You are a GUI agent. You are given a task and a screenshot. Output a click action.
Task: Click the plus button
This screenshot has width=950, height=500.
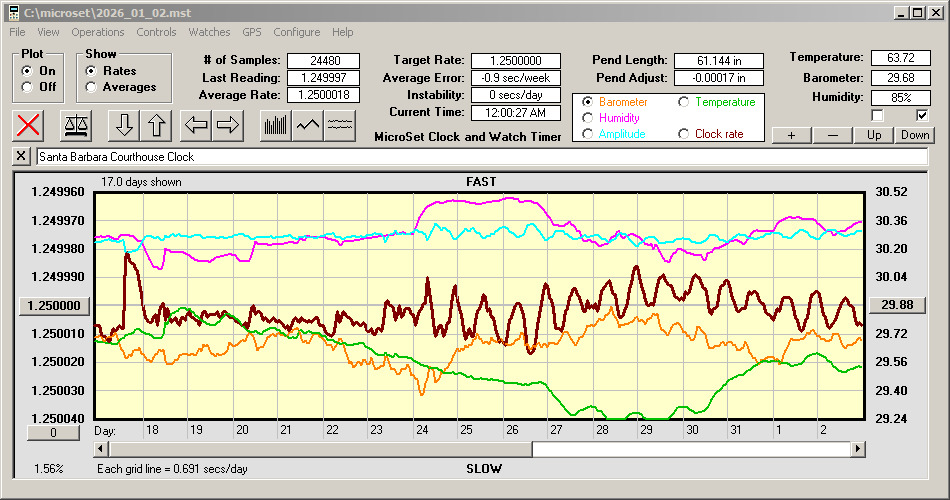point(791,135)
